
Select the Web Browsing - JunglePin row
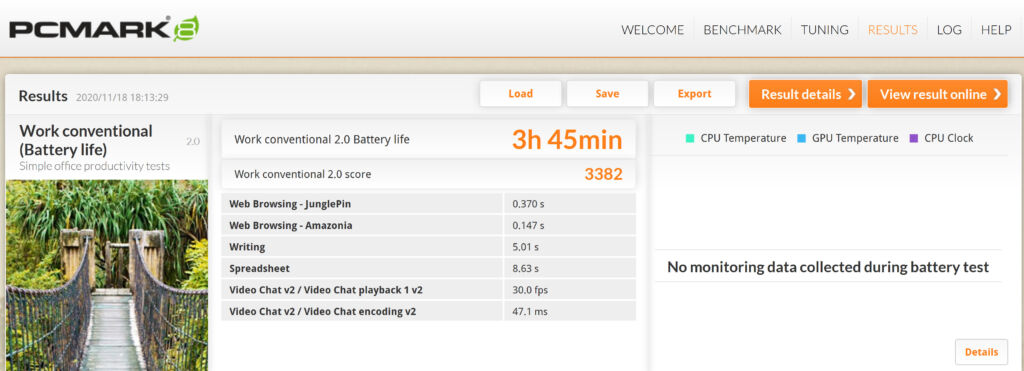[x=428, y=204]
